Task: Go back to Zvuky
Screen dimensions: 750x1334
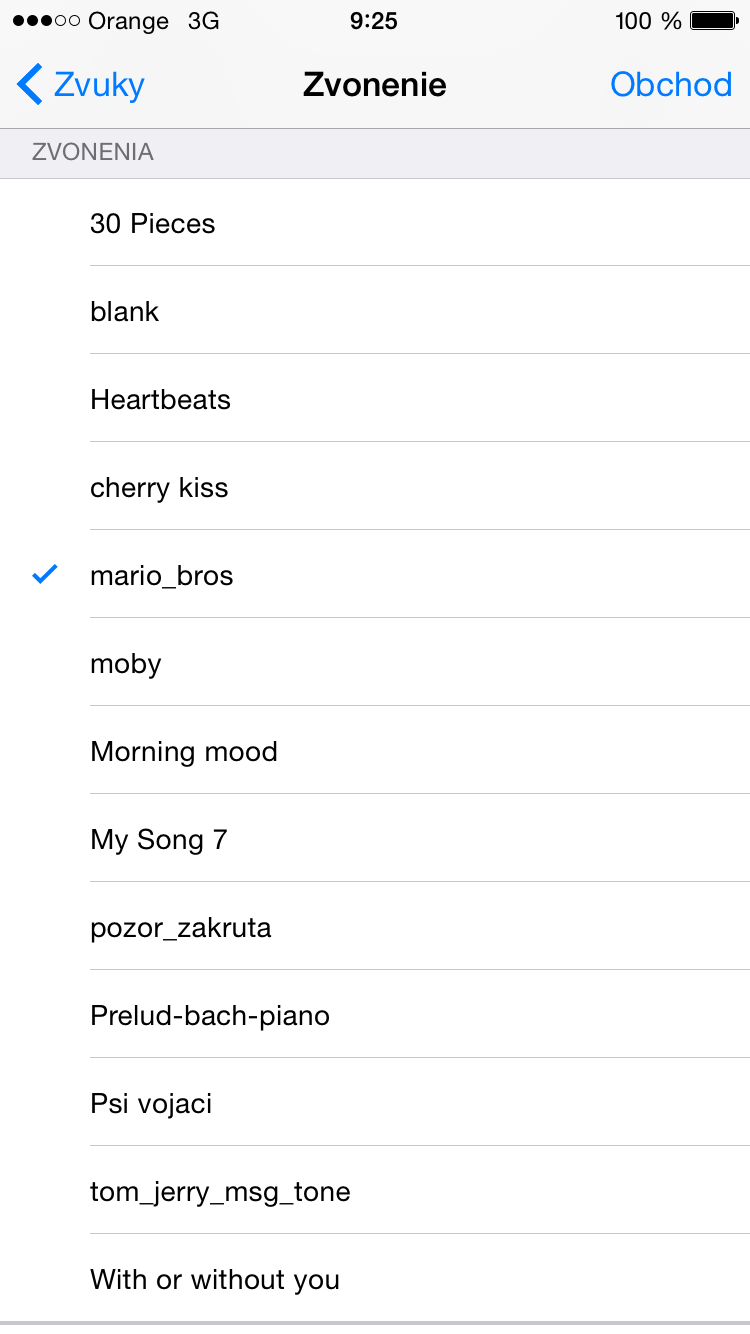Action: [x=81, y=85]
